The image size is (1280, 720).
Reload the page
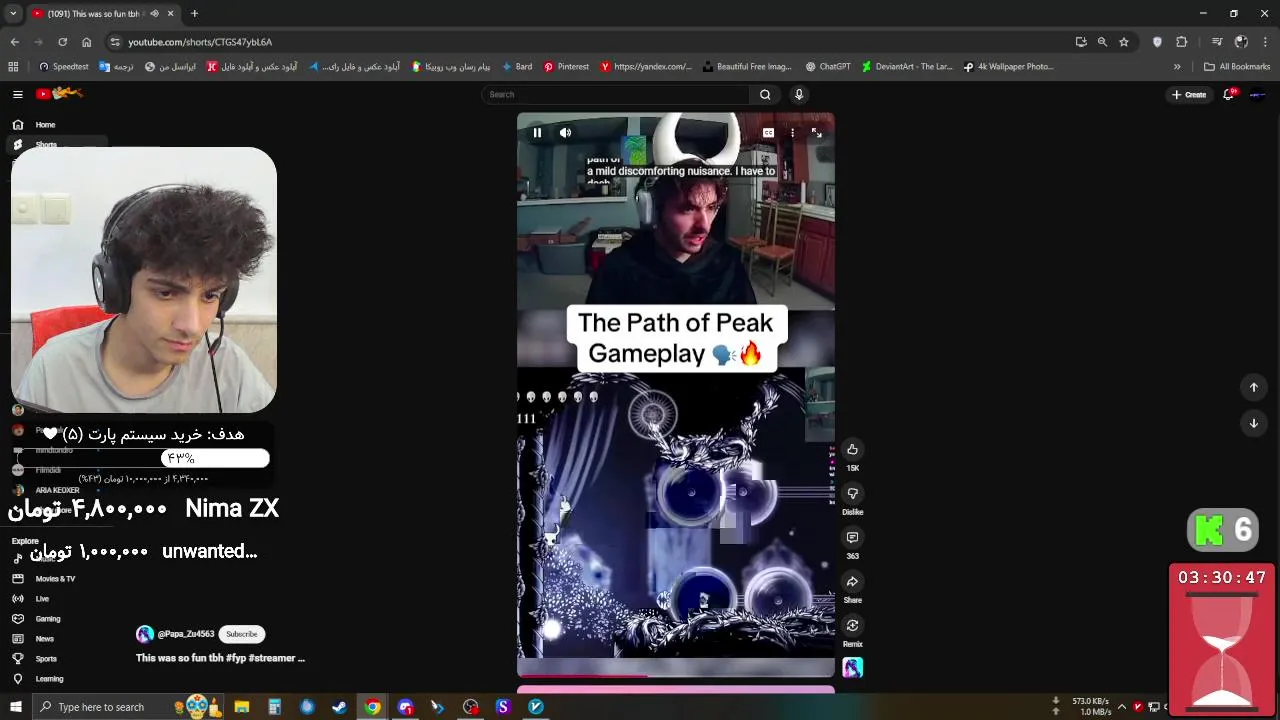(x=62, y=42)
